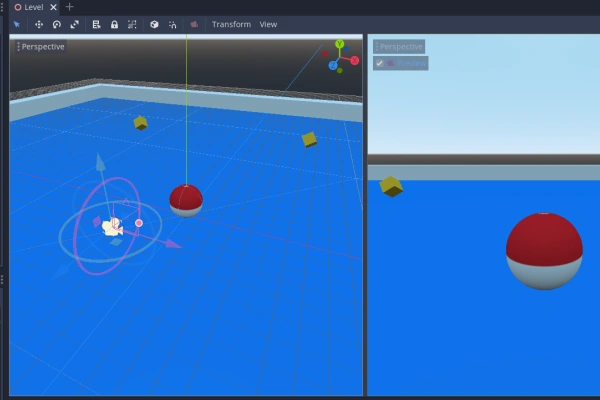This screenshot has height=400, width=600.
Task: Click the blue Z axis on view gizmo
Action: [x=333, y=65]
